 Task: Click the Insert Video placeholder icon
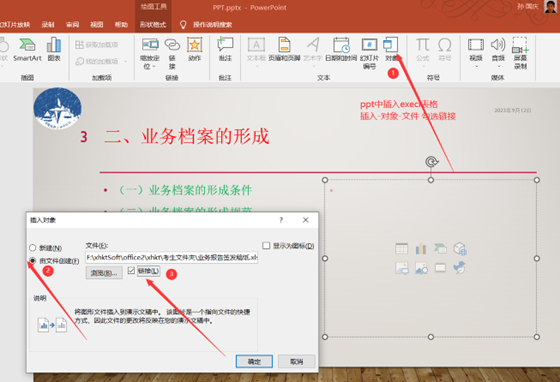tap(440, 267)
